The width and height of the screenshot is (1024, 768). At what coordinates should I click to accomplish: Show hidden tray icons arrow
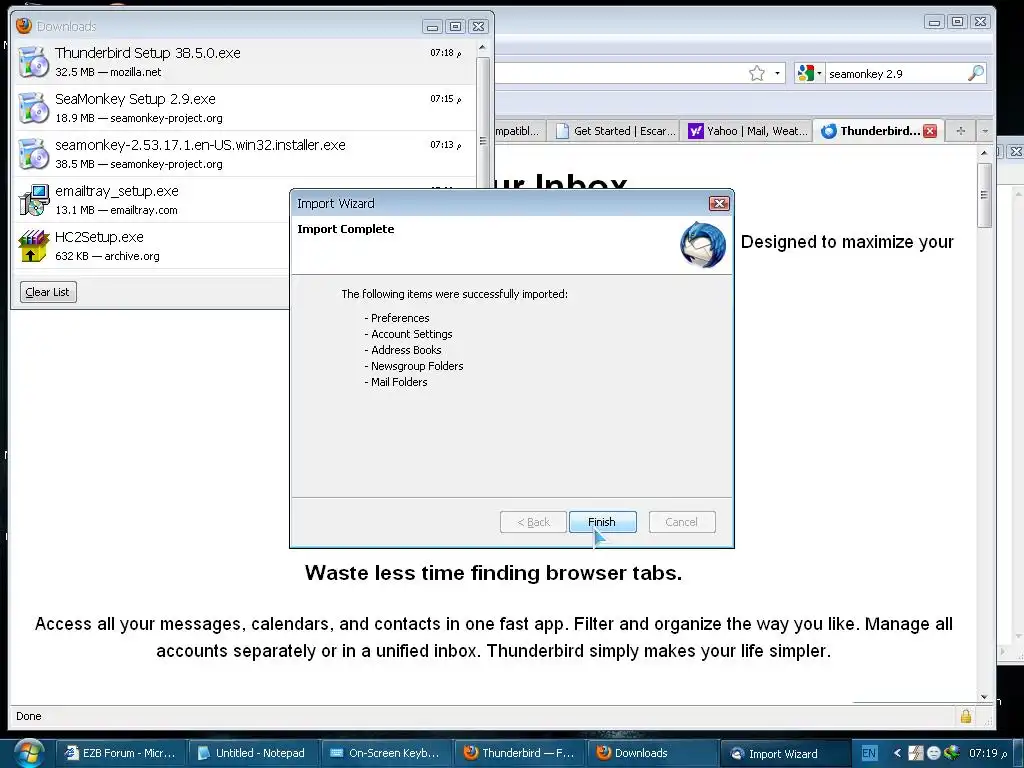[x=897, y=753]
